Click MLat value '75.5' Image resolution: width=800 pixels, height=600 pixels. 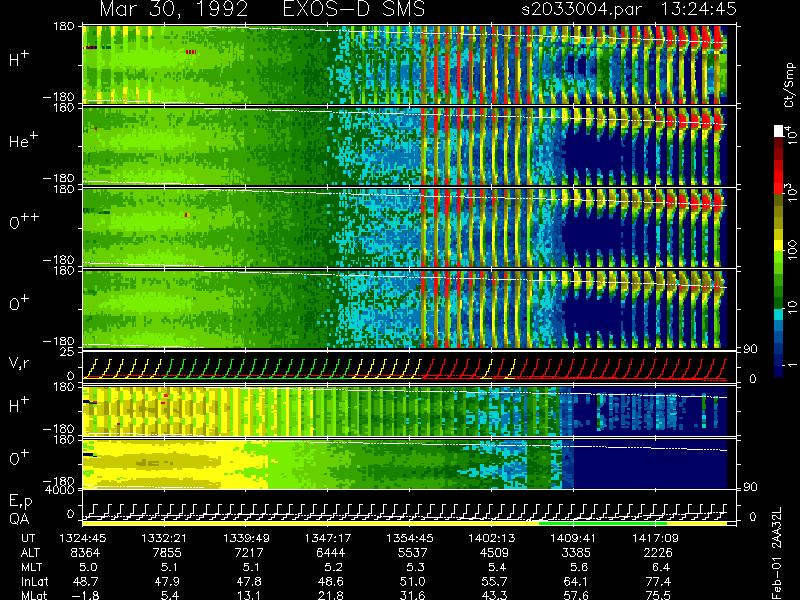click(659, 595)
